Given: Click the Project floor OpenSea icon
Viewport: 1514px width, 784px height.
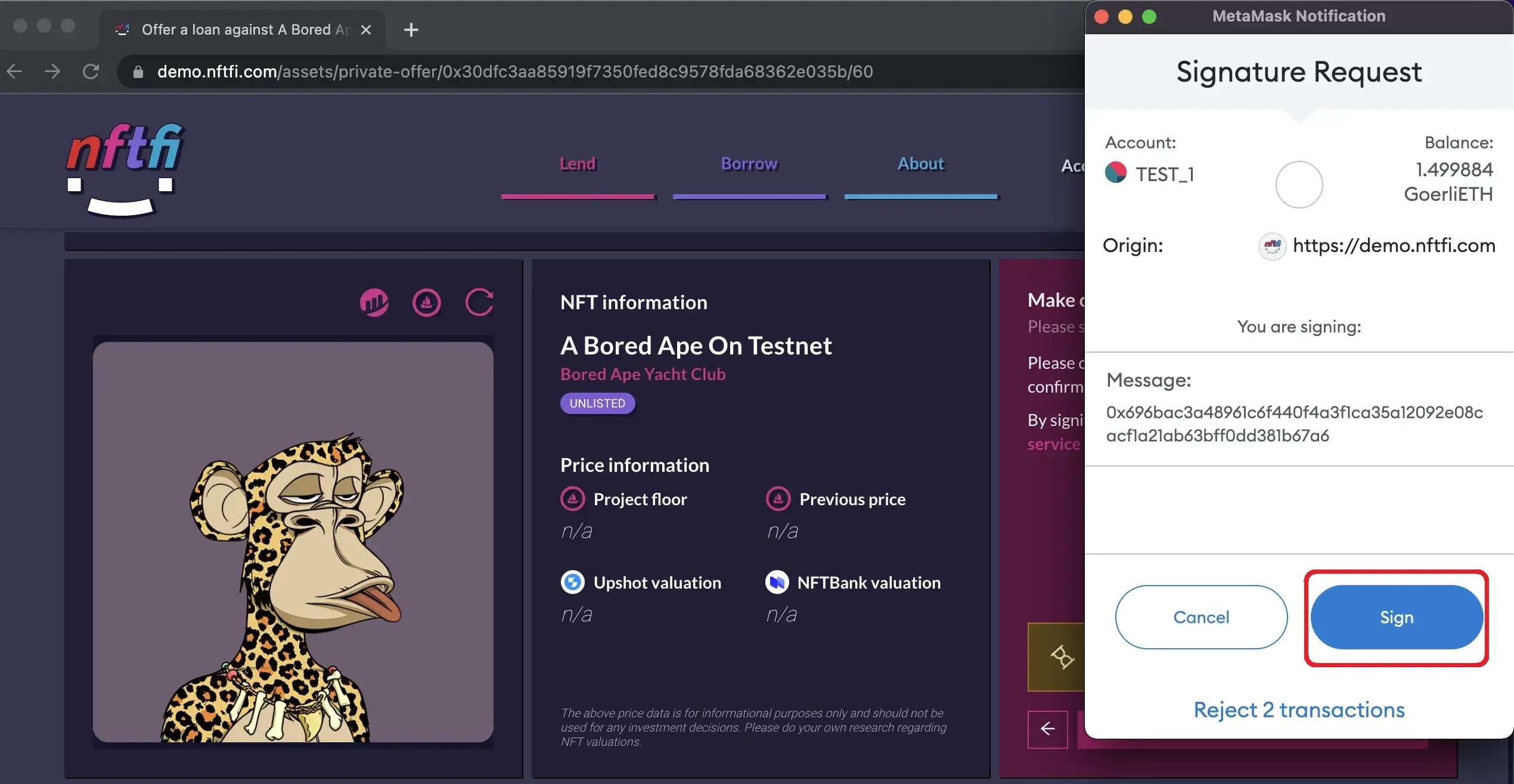Looking at the screenshot, I should coord(573,499).
